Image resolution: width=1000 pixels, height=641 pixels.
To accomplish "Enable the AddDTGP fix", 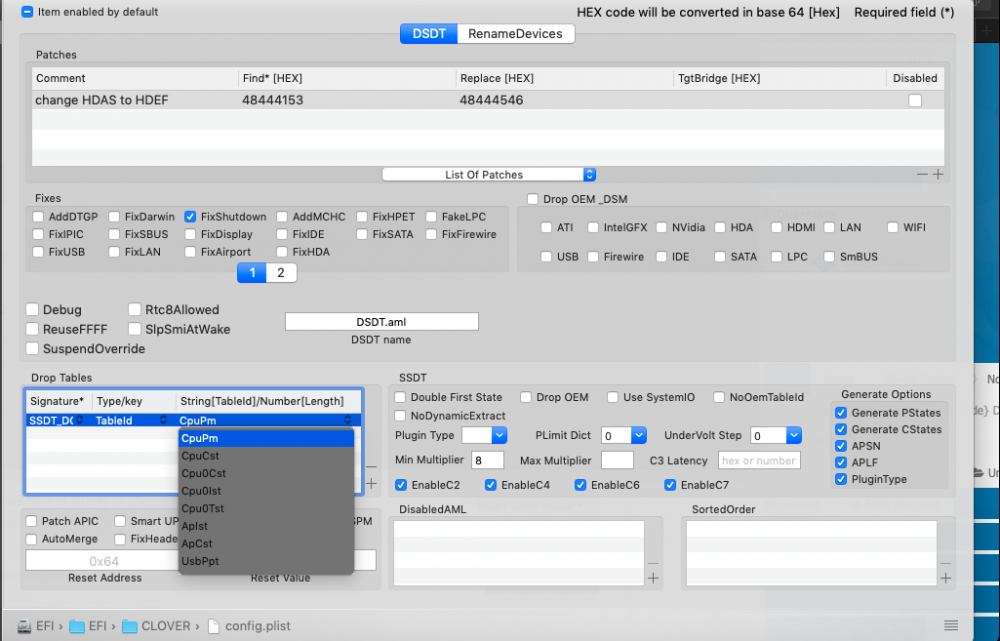I will (38, 217).
